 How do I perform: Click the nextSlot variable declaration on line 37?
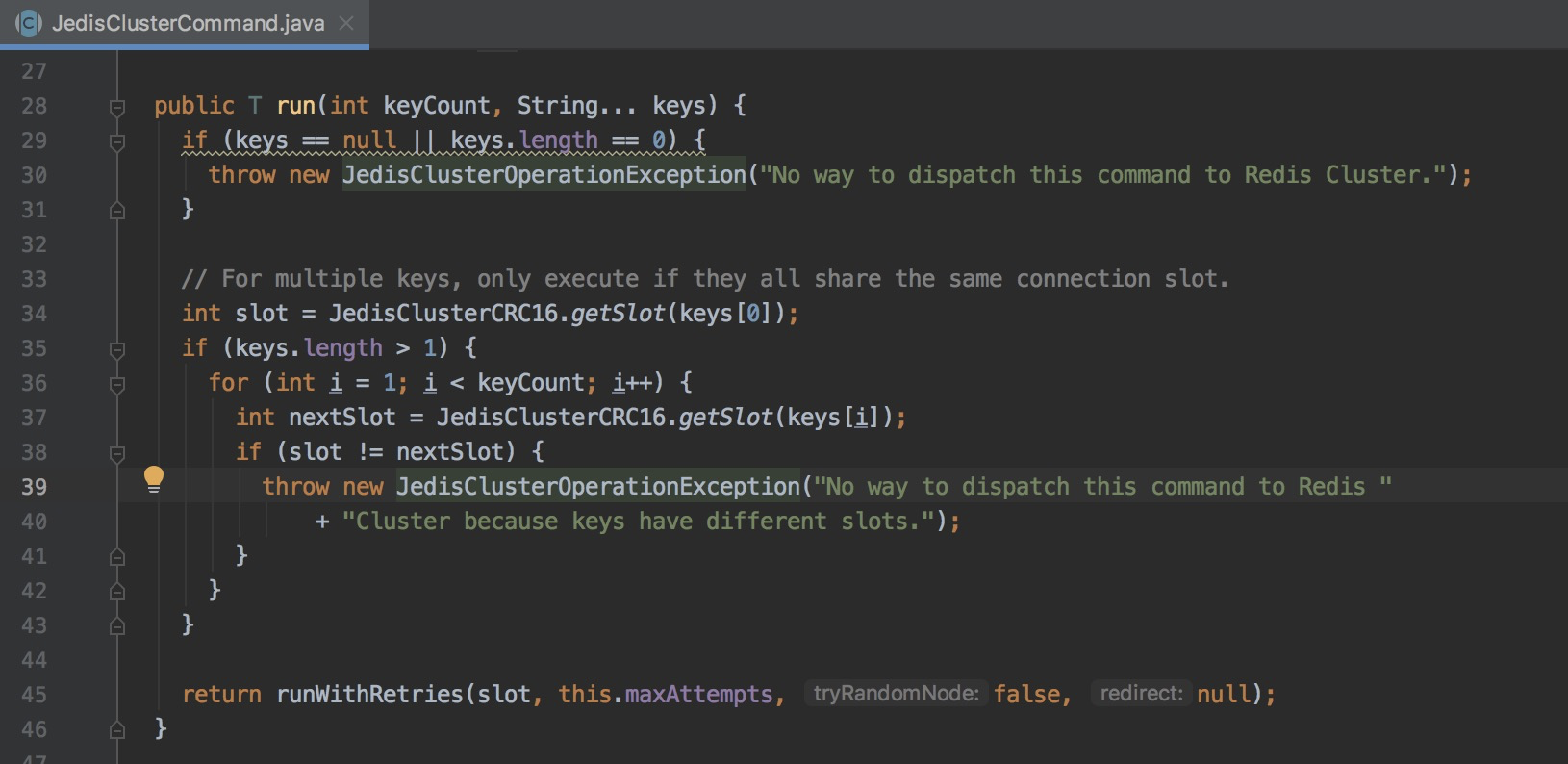(x=342, y=417)
